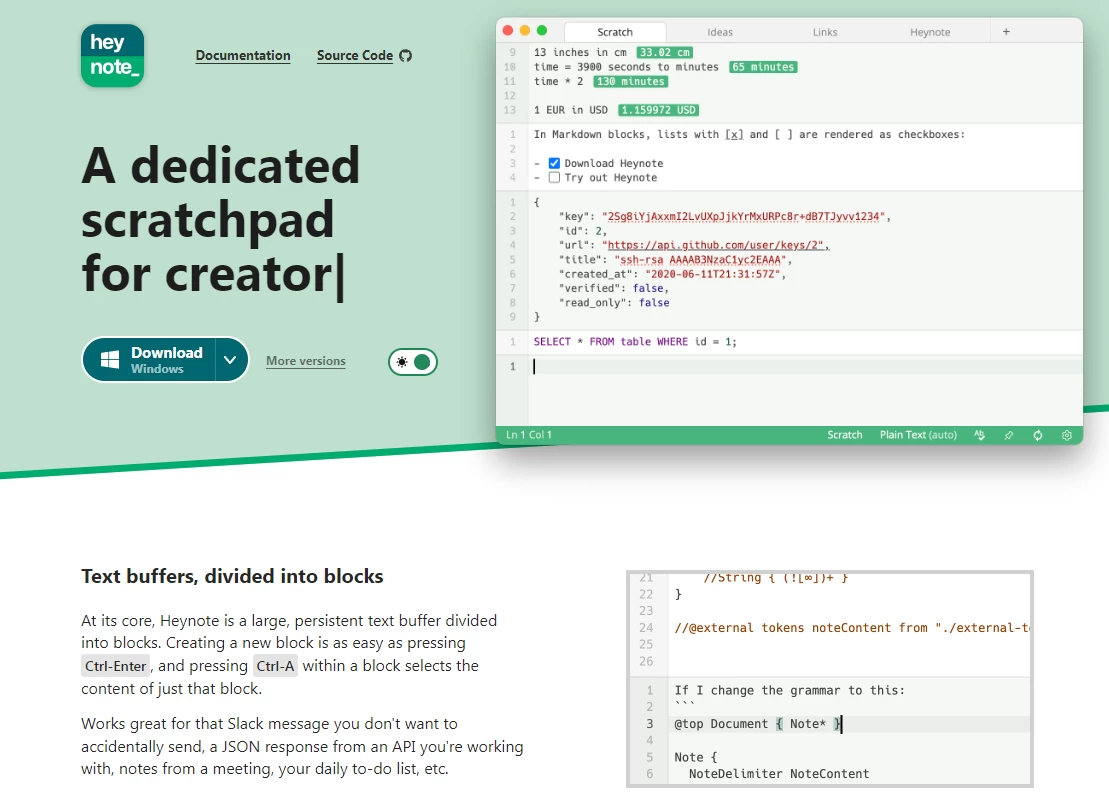Viewport: 1109px width, 803px height.
Task: Click the More versions link
Action: pos(306,361)
